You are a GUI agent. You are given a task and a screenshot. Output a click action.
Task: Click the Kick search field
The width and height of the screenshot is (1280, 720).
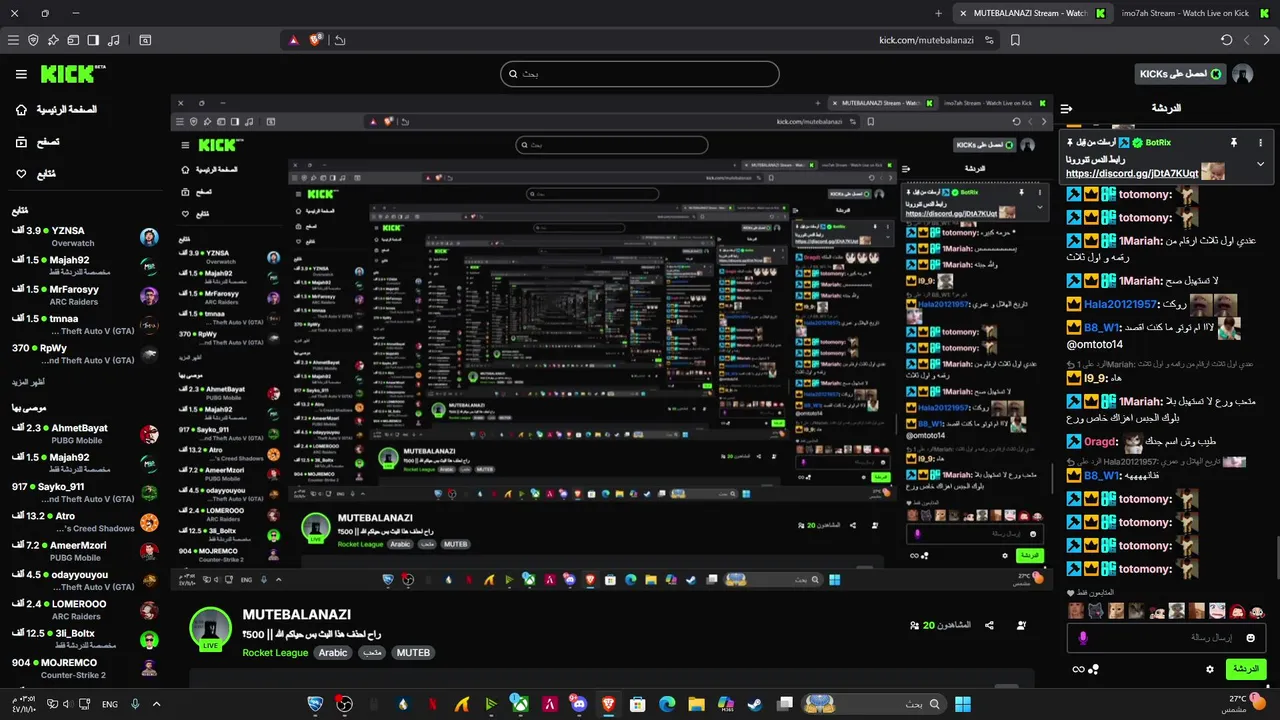(640, 74)
